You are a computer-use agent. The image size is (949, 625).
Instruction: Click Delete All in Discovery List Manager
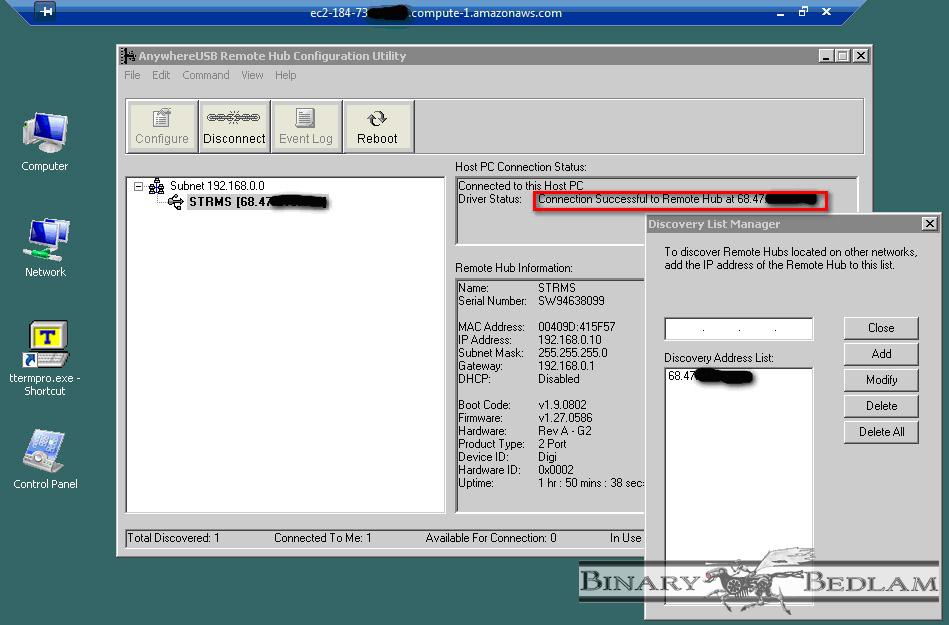tap(881, 432)
